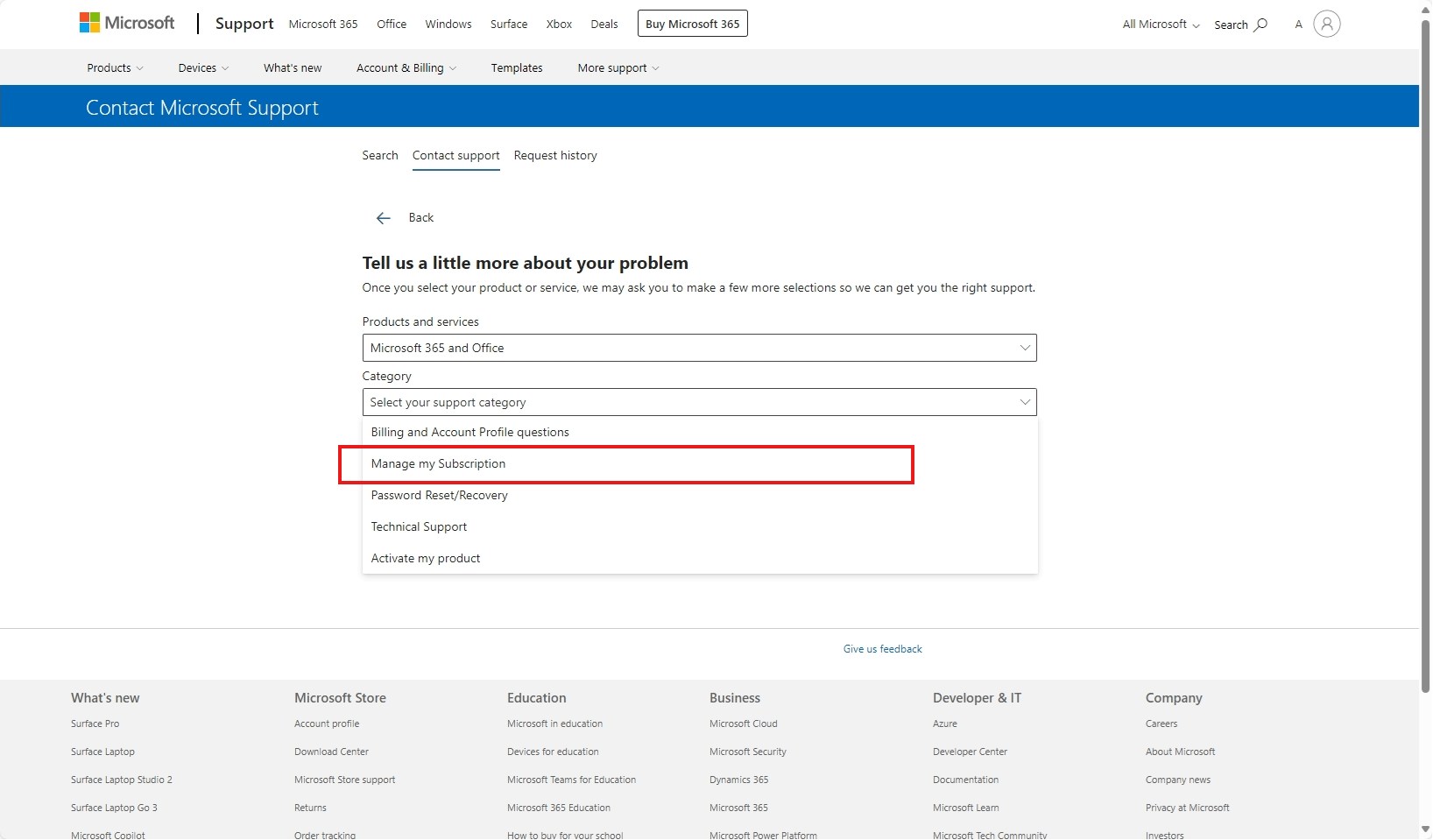
Task: Click the Back arrow icon
Action: 383,218
